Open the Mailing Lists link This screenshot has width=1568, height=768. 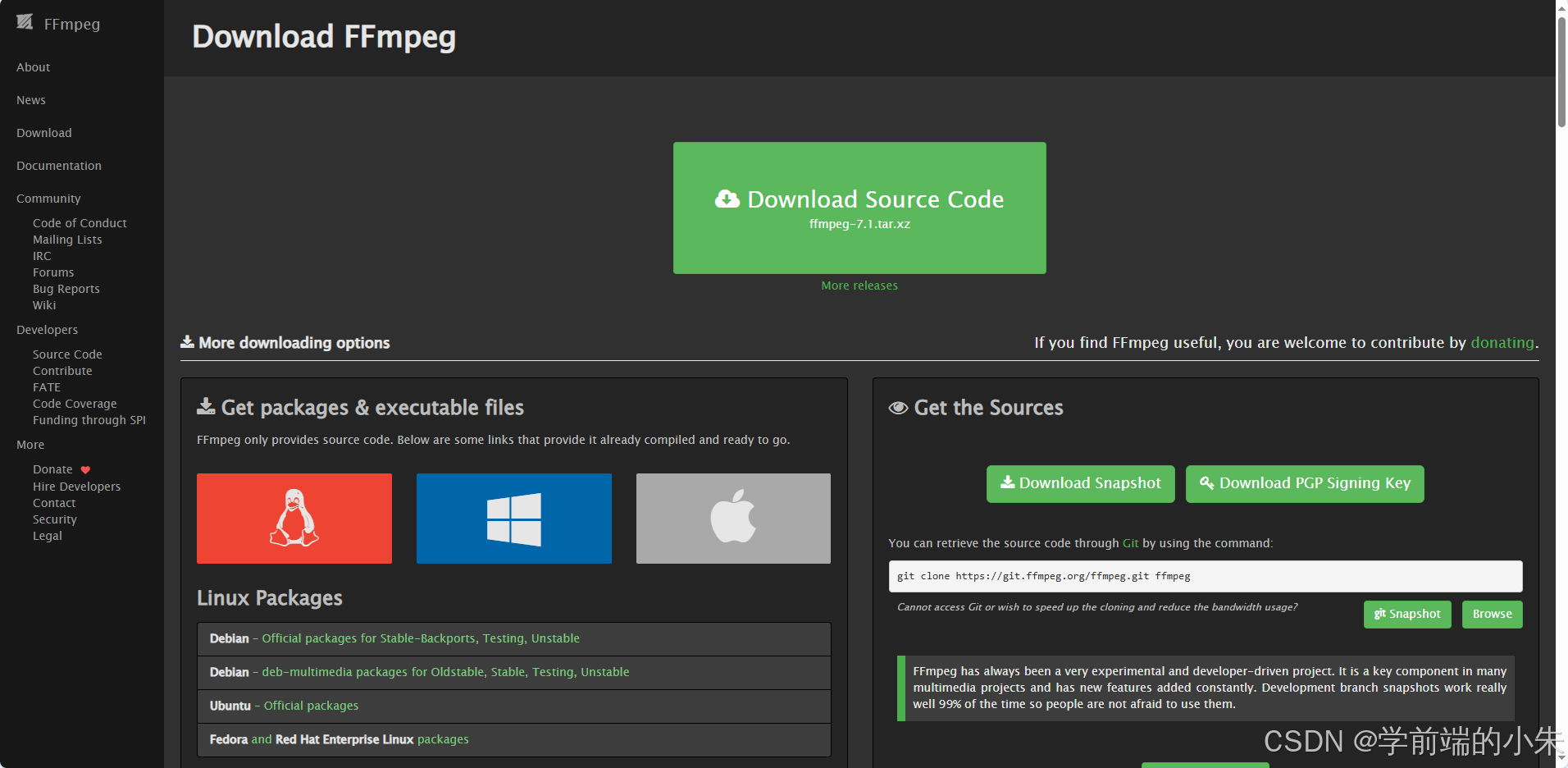(x=67, y=240)
